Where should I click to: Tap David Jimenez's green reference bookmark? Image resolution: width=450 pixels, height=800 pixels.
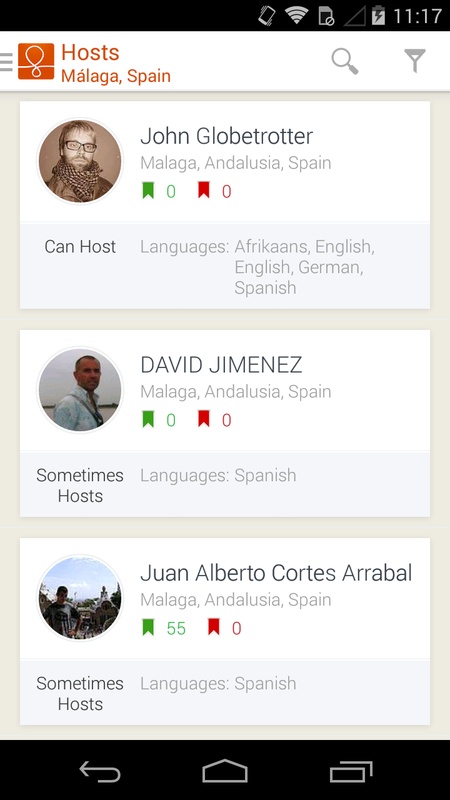pyautogui.click(x=148, y=419)
